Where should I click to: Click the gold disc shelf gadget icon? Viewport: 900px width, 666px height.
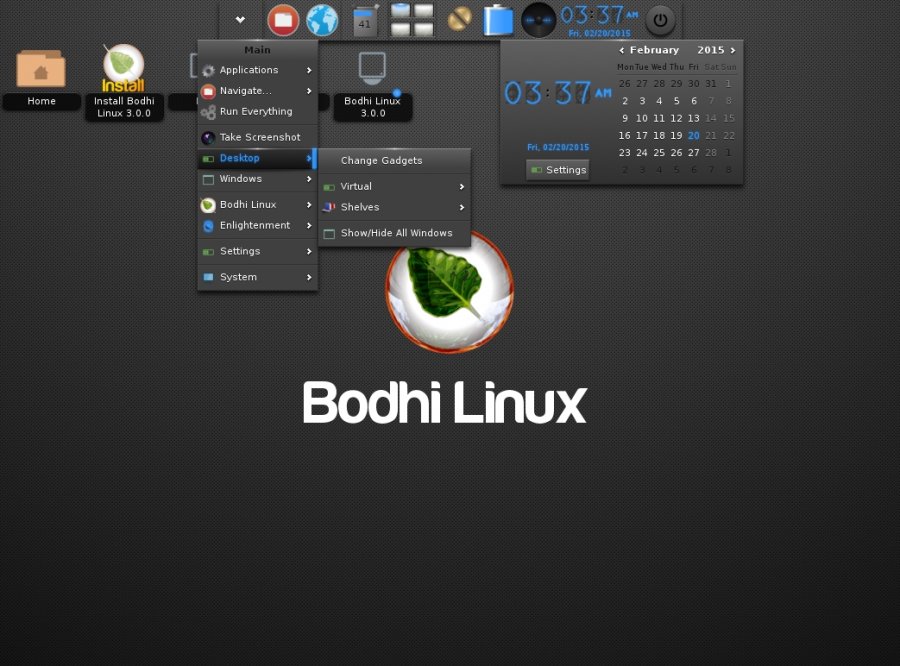tap(459, 18)
